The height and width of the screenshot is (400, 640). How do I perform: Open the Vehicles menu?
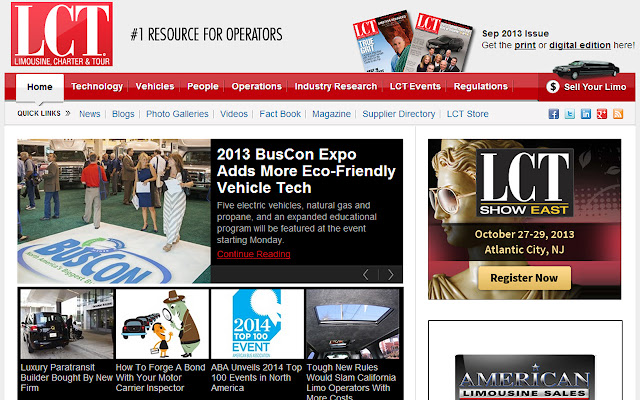coord(155,87)
